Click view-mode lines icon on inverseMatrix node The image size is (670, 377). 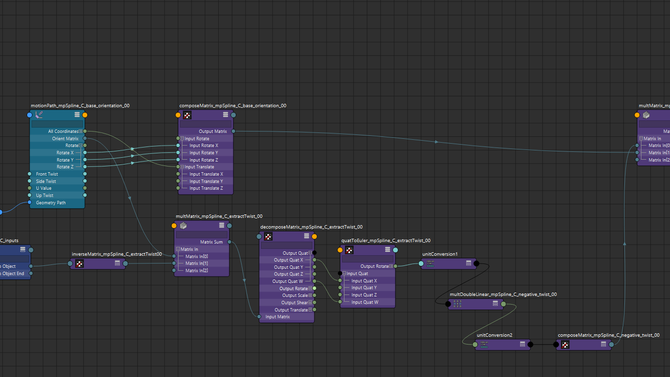pyautogui.click(x=118, y=263)
